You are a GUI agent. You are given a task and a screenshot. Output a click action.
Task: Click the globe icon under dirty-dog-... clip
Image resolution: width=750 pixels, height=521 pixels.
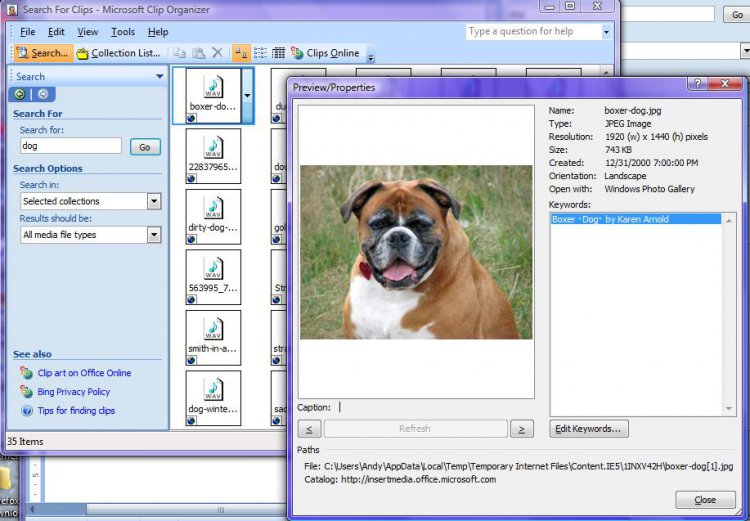tap(192, 239)
